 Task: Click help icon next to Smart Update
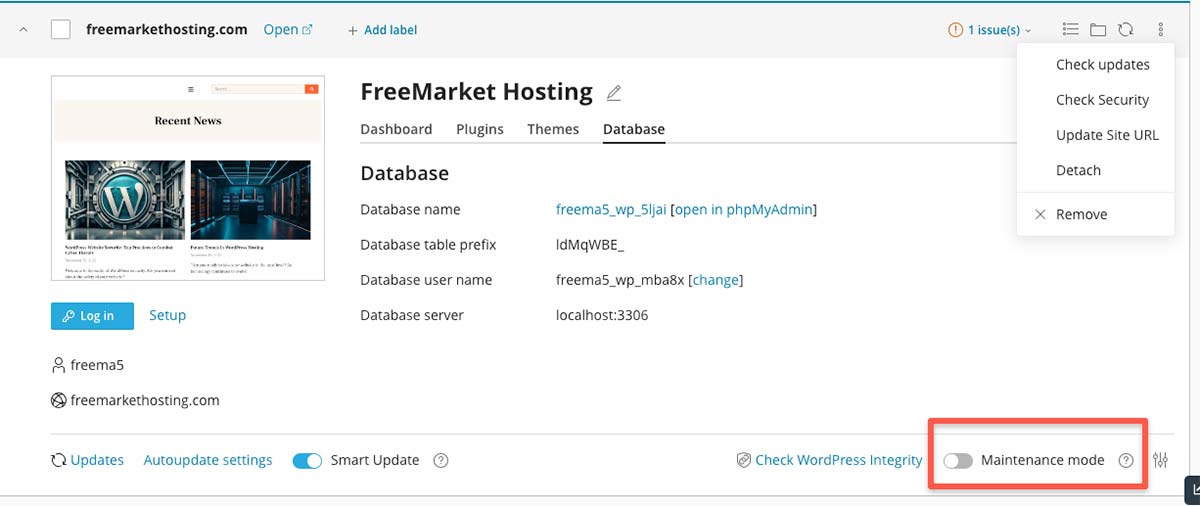(440, 460)
